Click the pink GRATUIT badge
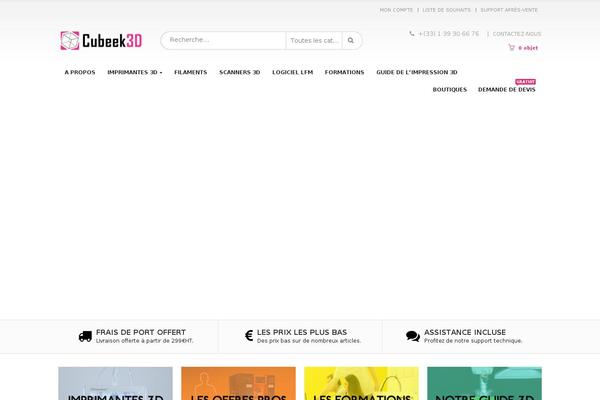 [x=525, y=82]
